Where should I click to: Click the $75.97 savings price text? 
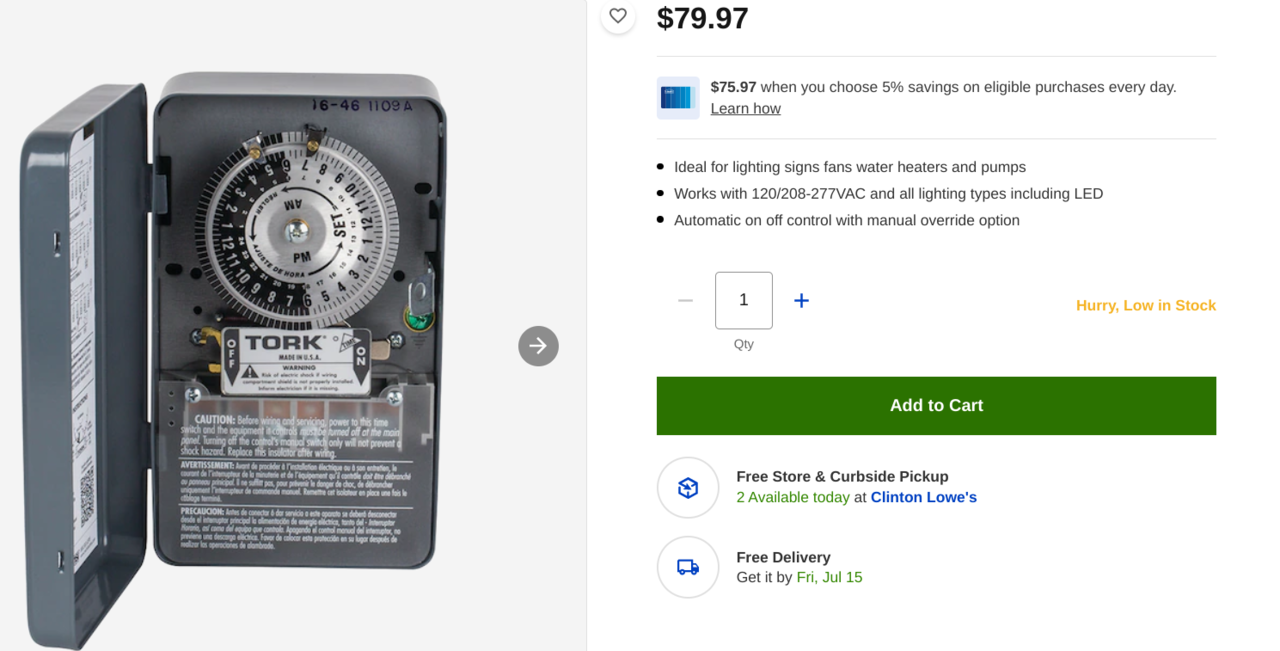733,87
